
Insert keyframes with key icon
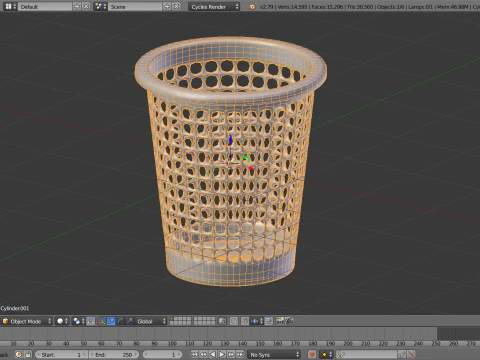click(402, 354)
